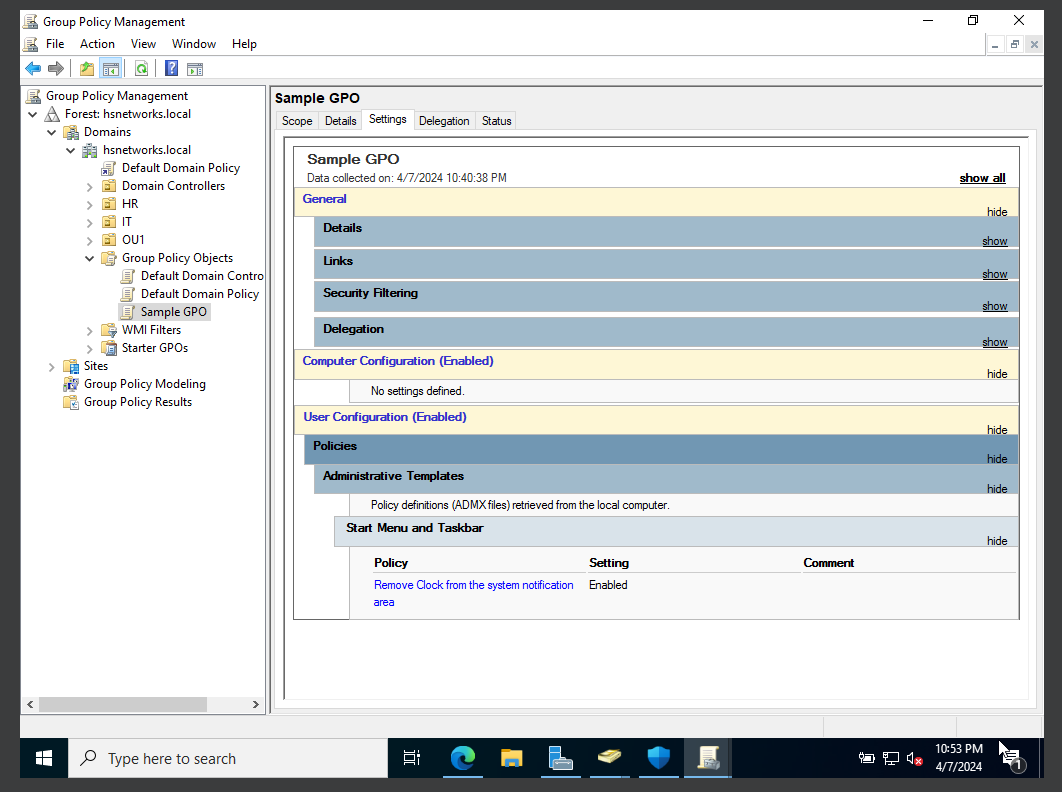Toggle the Details section with its show link

pos(994,241)
